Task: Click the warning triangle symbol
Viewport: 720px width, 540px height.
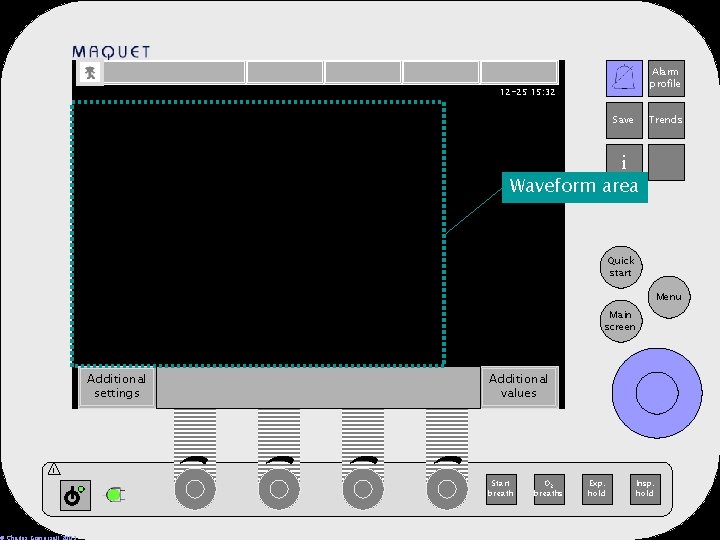Action: [54, 469]
